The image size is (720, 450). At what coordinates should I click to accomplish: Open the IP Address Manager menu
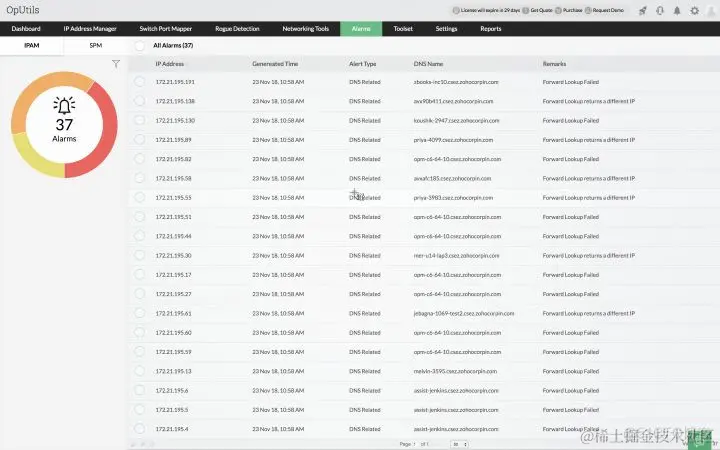(90, 28)
